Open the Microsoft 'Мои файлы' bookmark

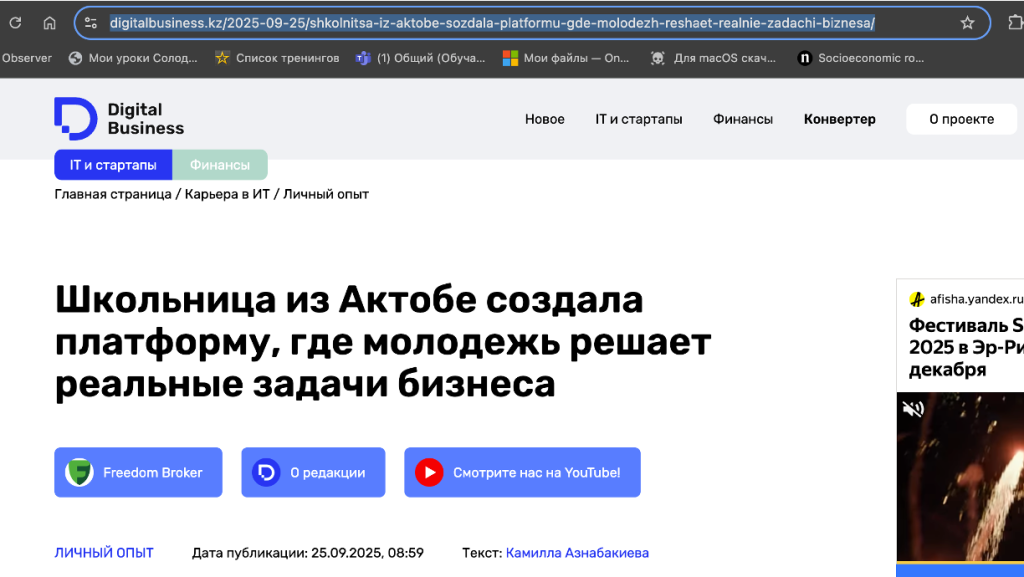coord(566,58)
